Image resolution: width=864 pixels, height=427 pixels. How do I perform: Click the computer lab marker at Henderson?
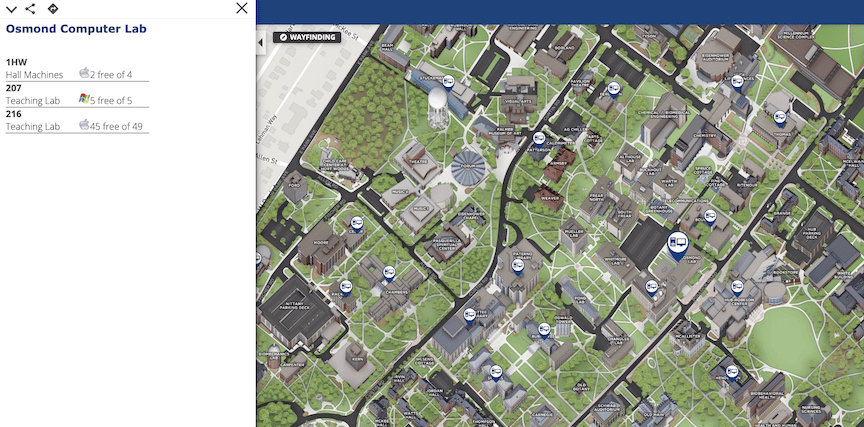click(x=732, y=372)
